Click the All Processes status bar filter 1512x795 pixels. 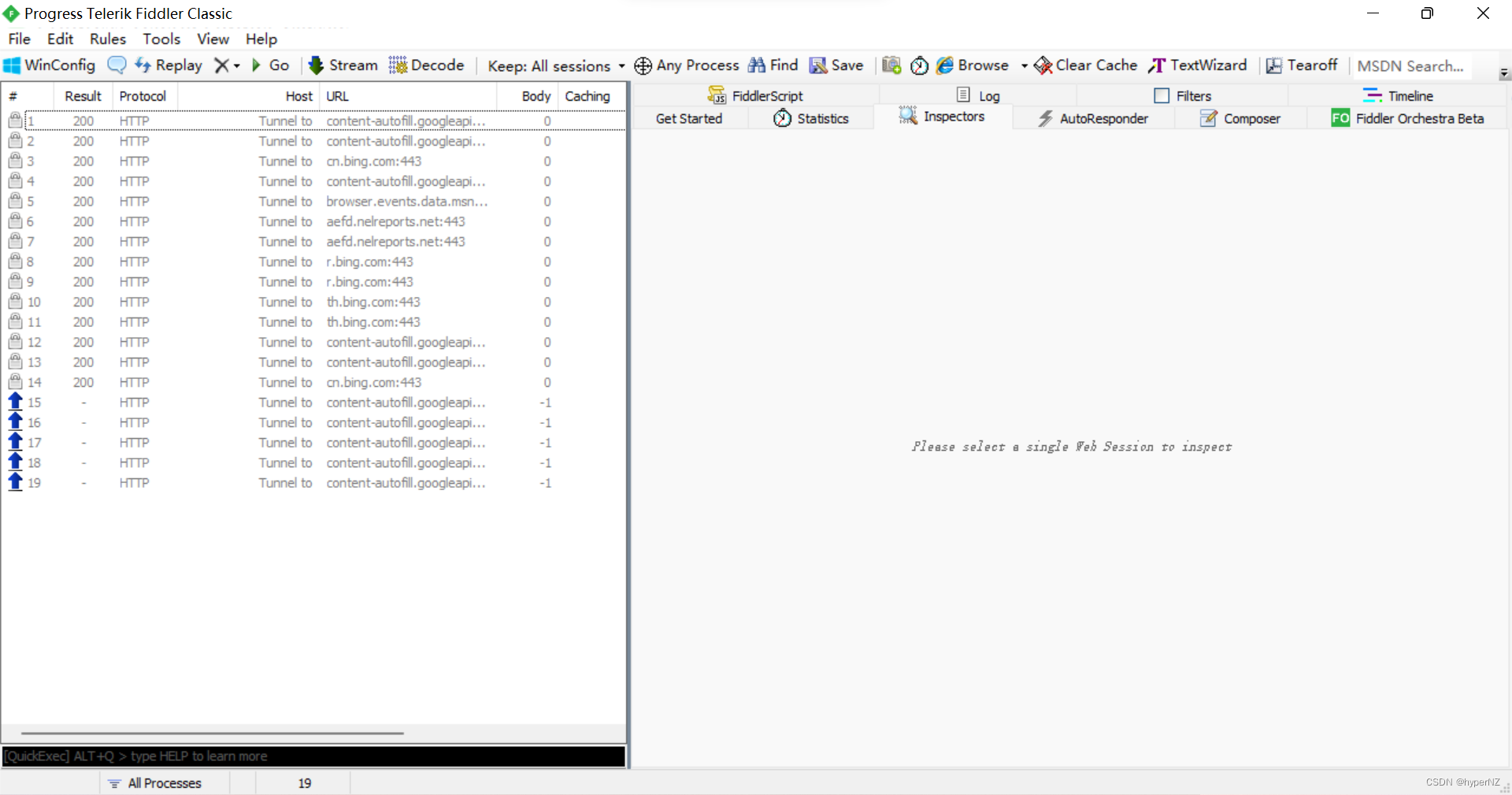(165, 783)
